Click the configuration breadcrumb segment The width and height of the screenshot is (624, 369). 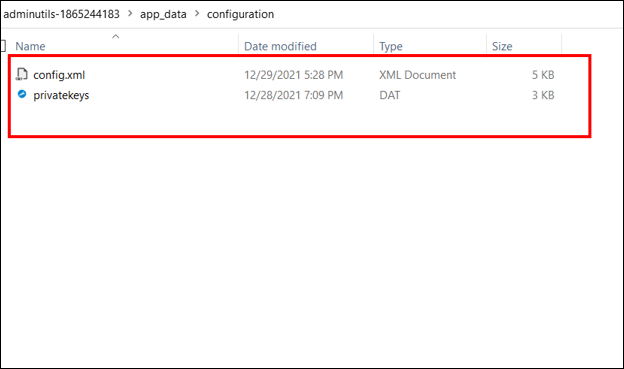[240, 14]
